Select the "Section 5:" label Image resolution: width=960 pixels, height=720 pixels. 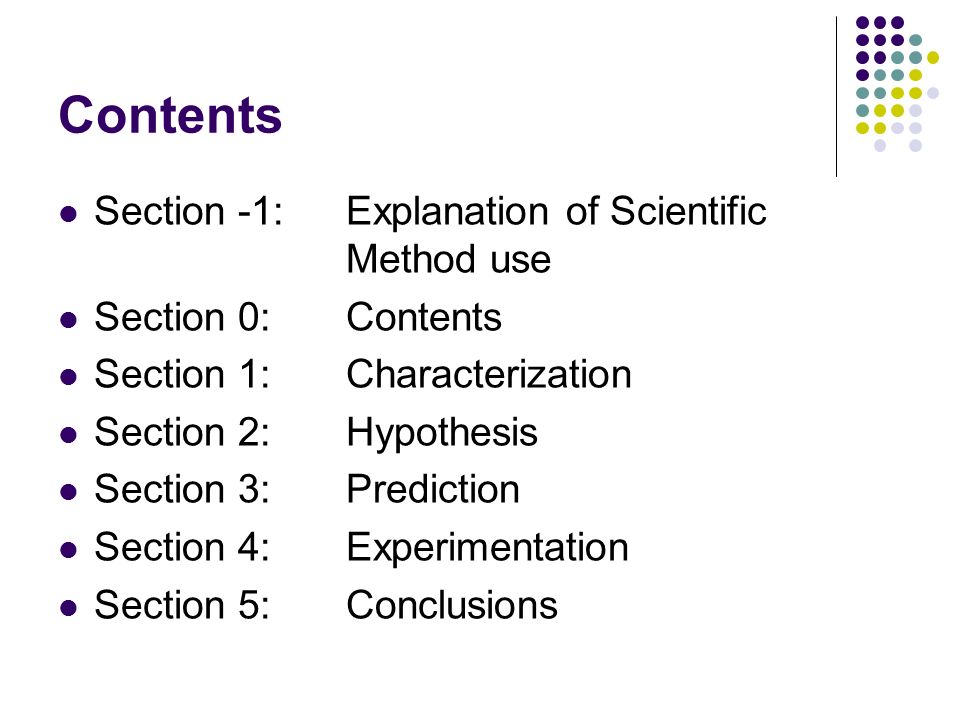coord(182,605)
